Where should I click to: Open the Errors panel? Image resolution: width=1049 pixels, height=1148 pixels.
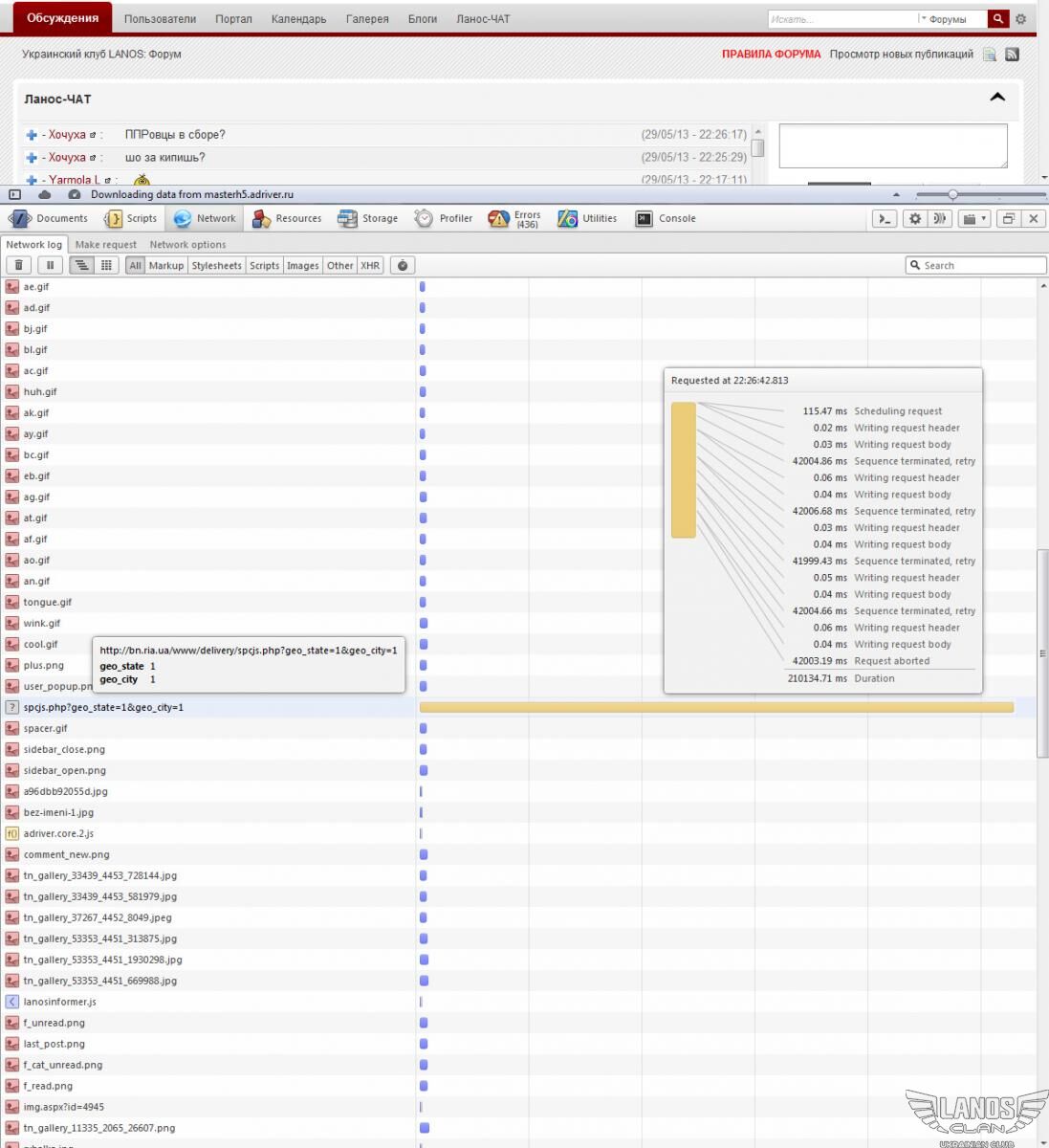pos(514,219)
